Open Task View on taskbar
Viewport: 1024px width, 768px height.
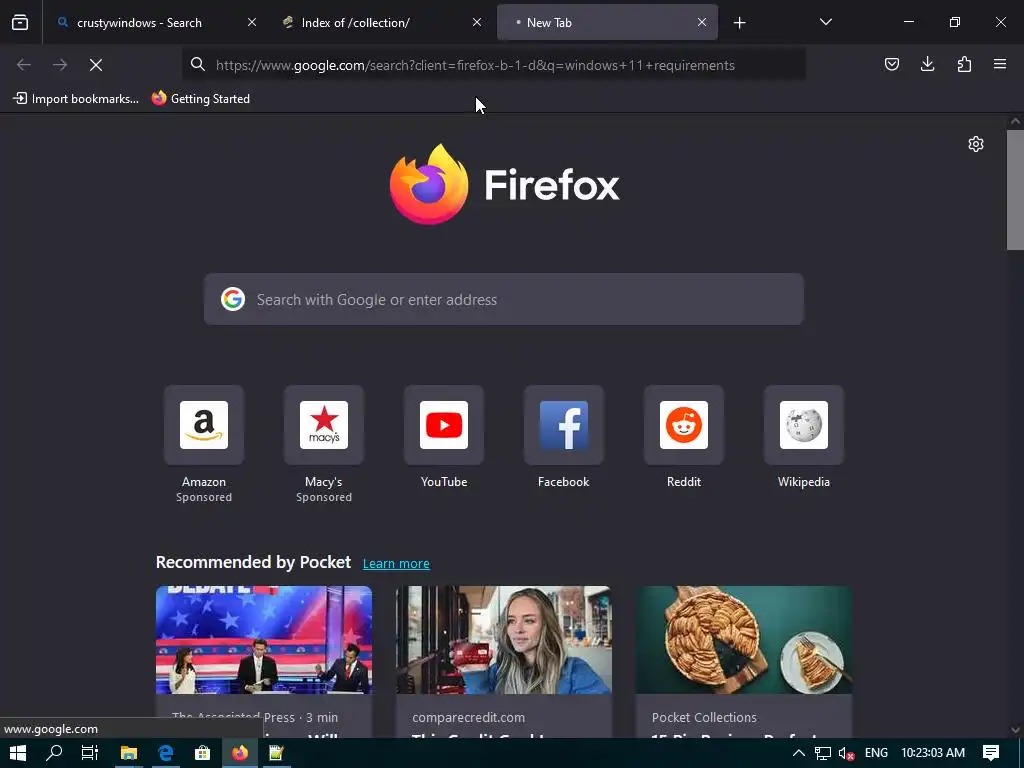tap(89, 753)
